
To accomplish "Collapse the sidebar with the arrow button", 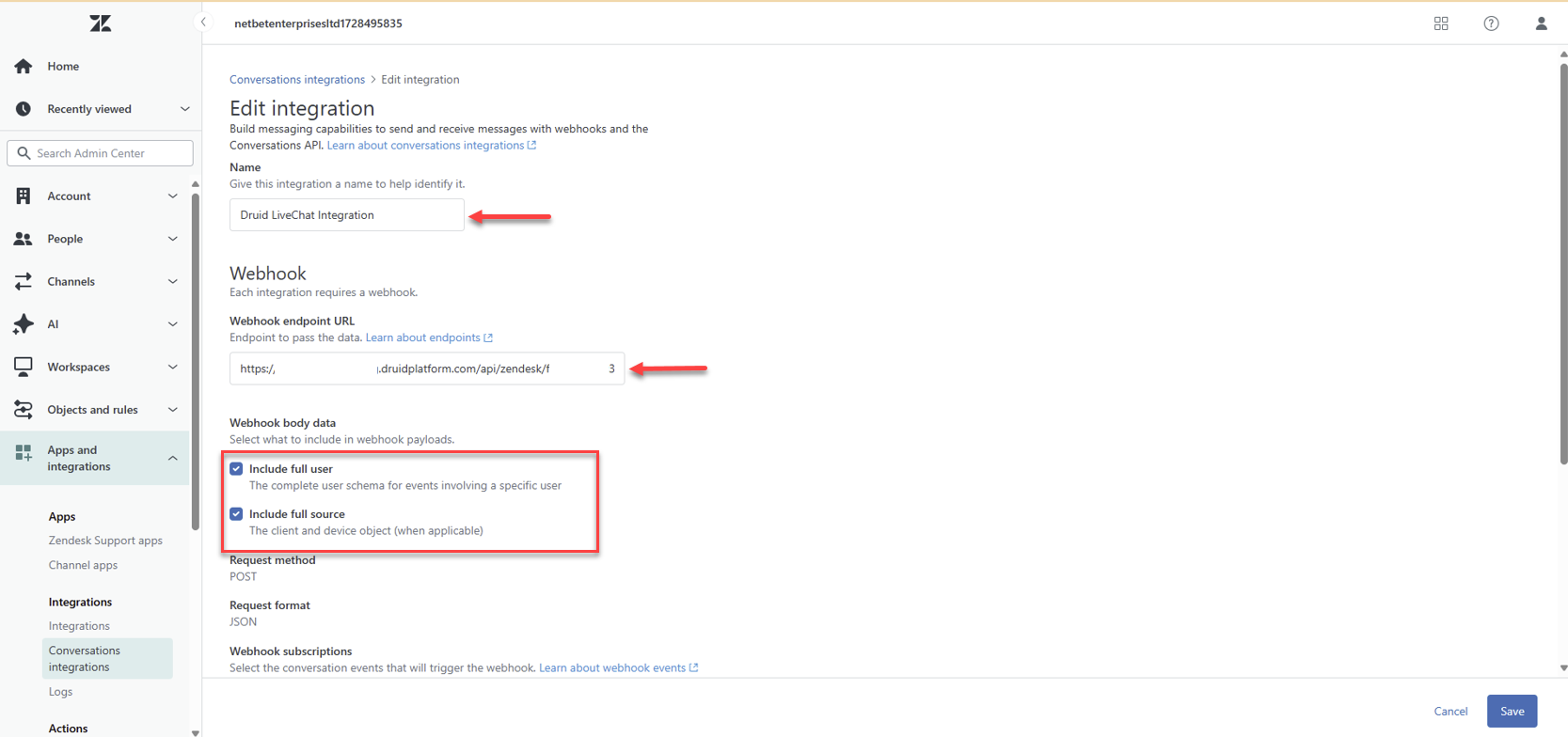I will click(203, 22).
